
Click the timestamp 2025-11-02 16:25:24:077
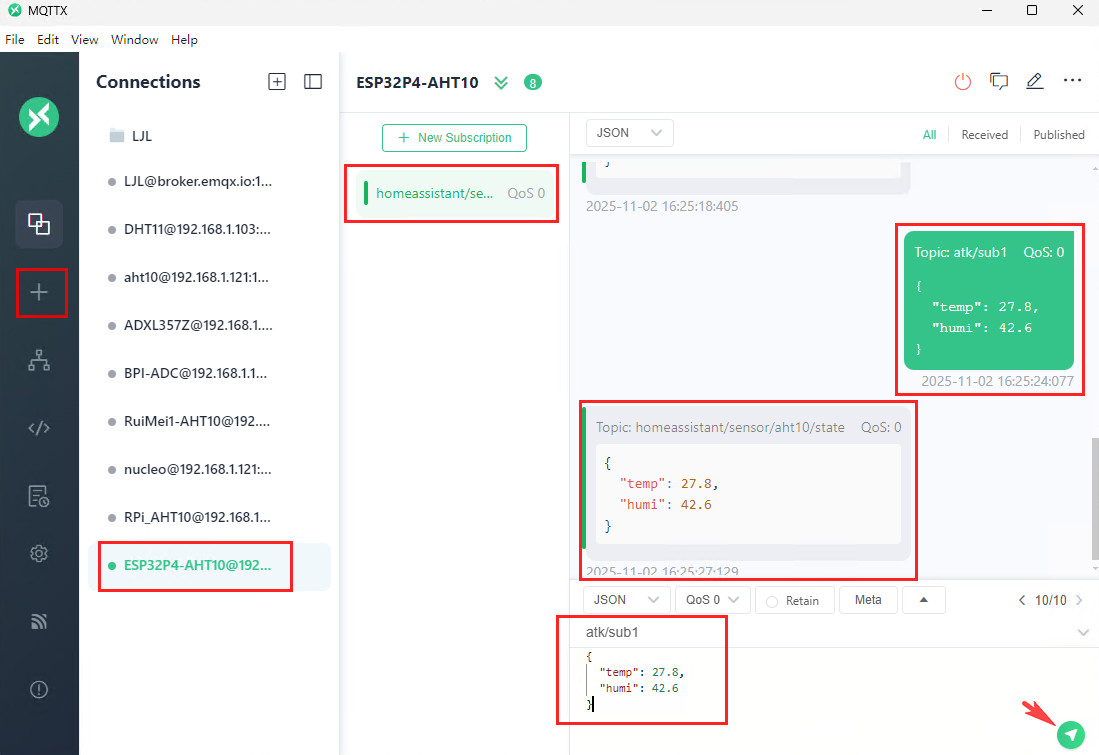(x=997, y=381)
